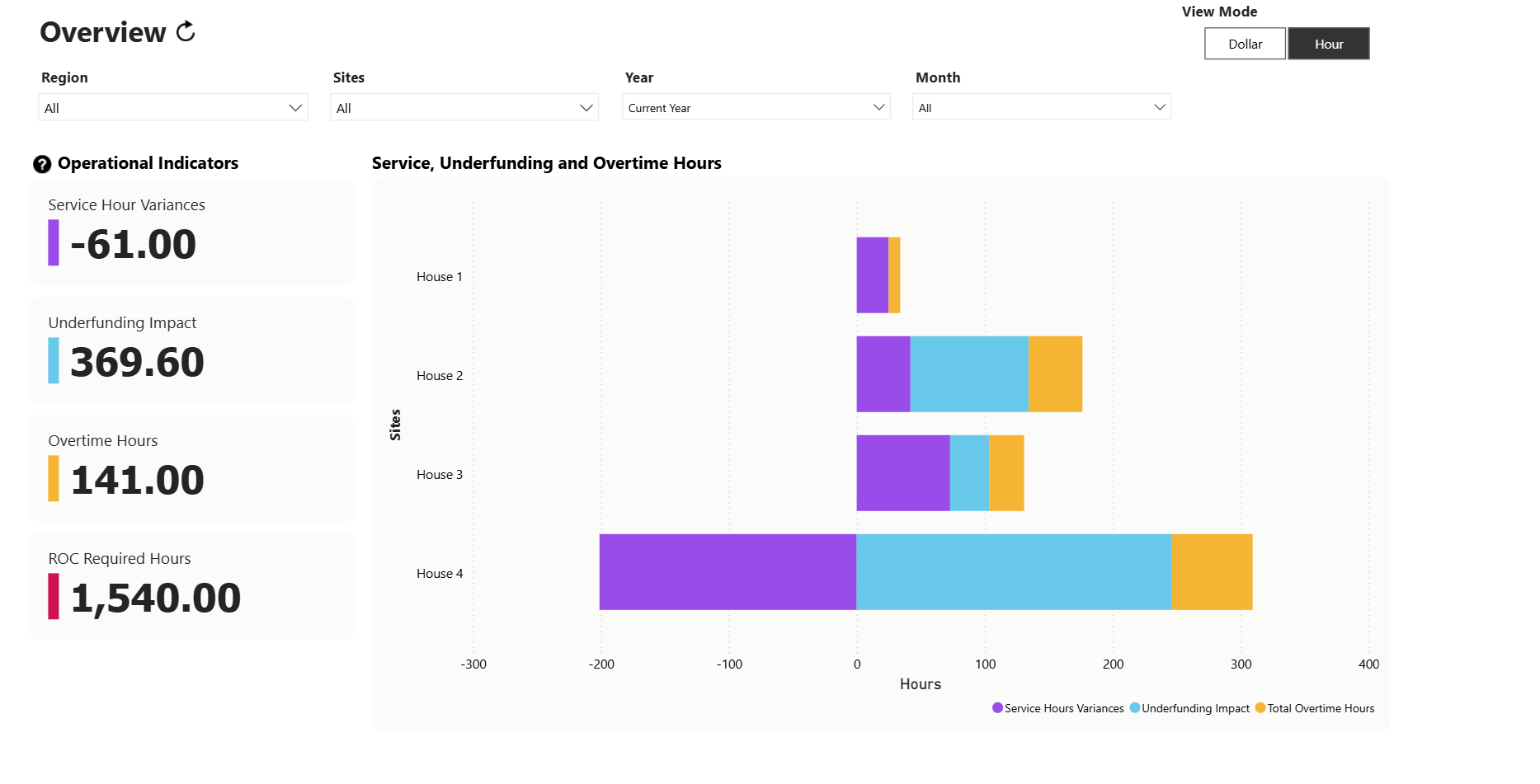This screenshot has height=784, width=1540.
Task: Toggle the Overtime Hours KPI card
Action: tap(191, 468)
